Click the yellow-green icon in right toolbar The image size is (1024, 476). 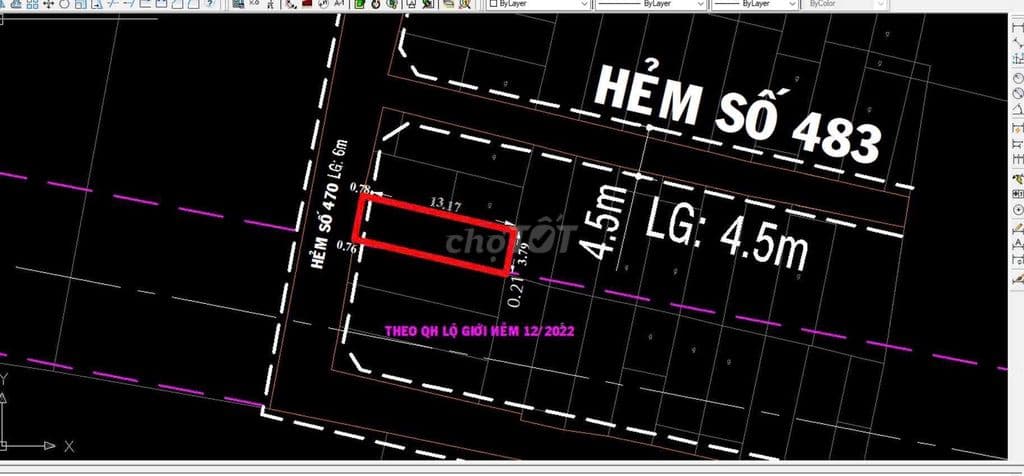click(1017, 178)
